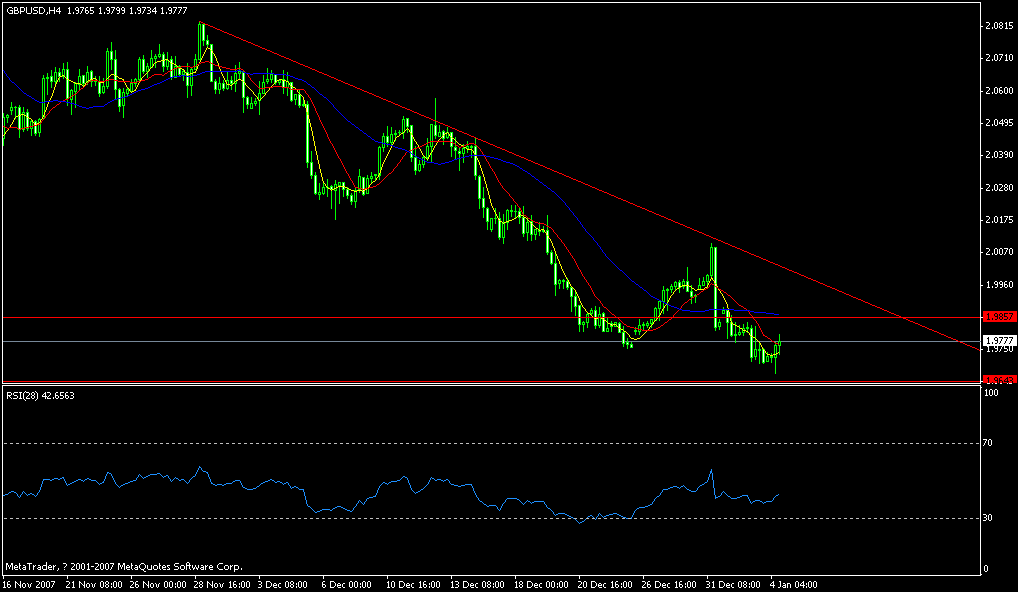The image size is (1018, 592).
Task: Select the red 1.9857 price level tag
Action: [999, 317]
